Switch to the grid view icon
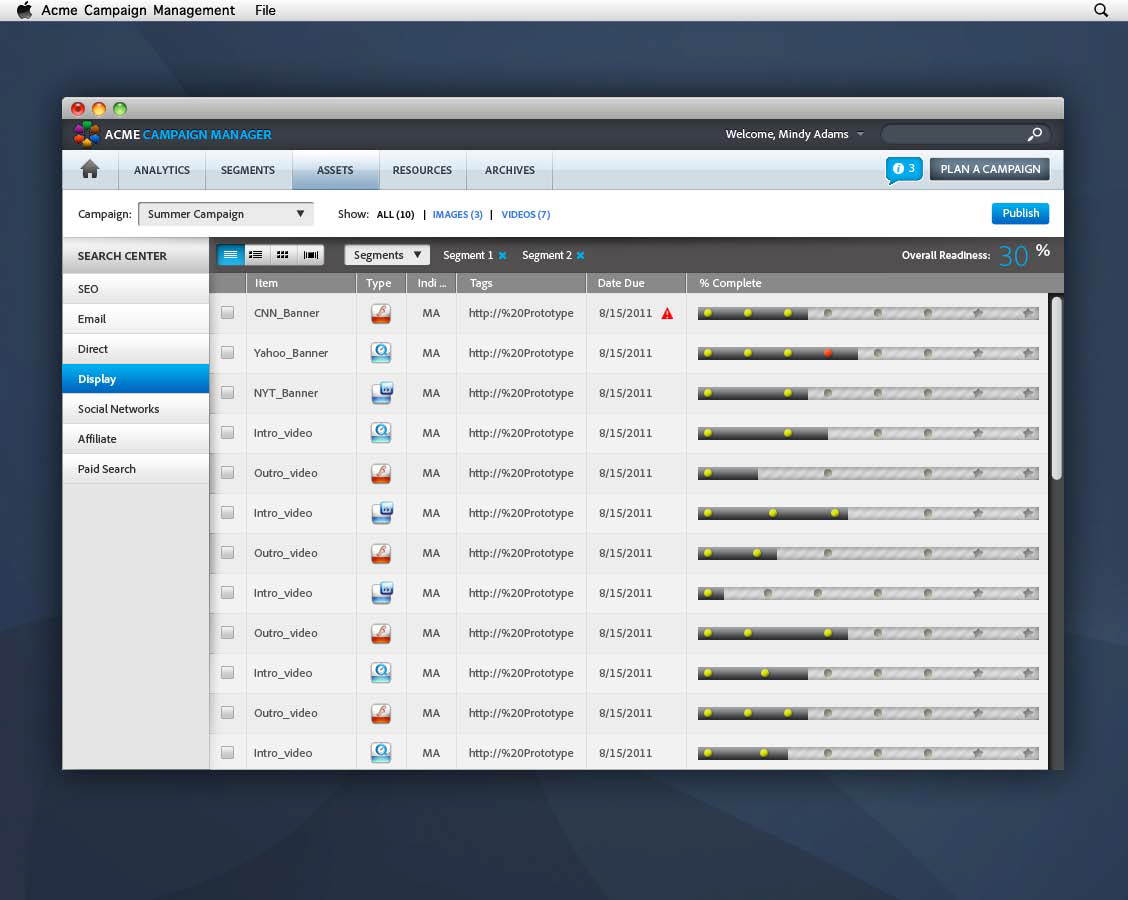Image resolution: width=1128 pixels, height=900 pixels. [283, 255]
